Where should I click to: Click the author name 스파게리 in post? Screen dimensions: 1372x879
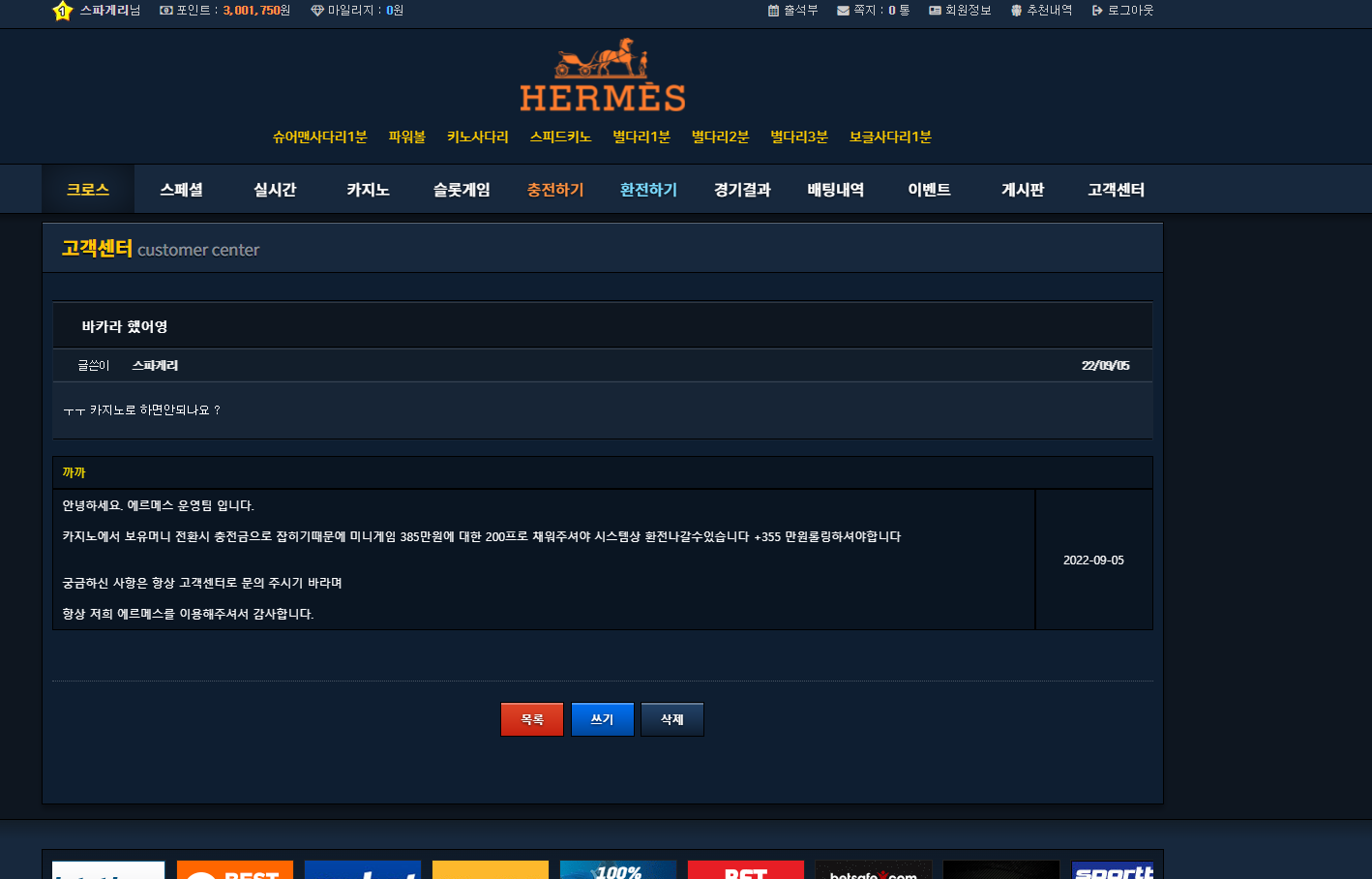pyautogui.click(x=155, y=366)
